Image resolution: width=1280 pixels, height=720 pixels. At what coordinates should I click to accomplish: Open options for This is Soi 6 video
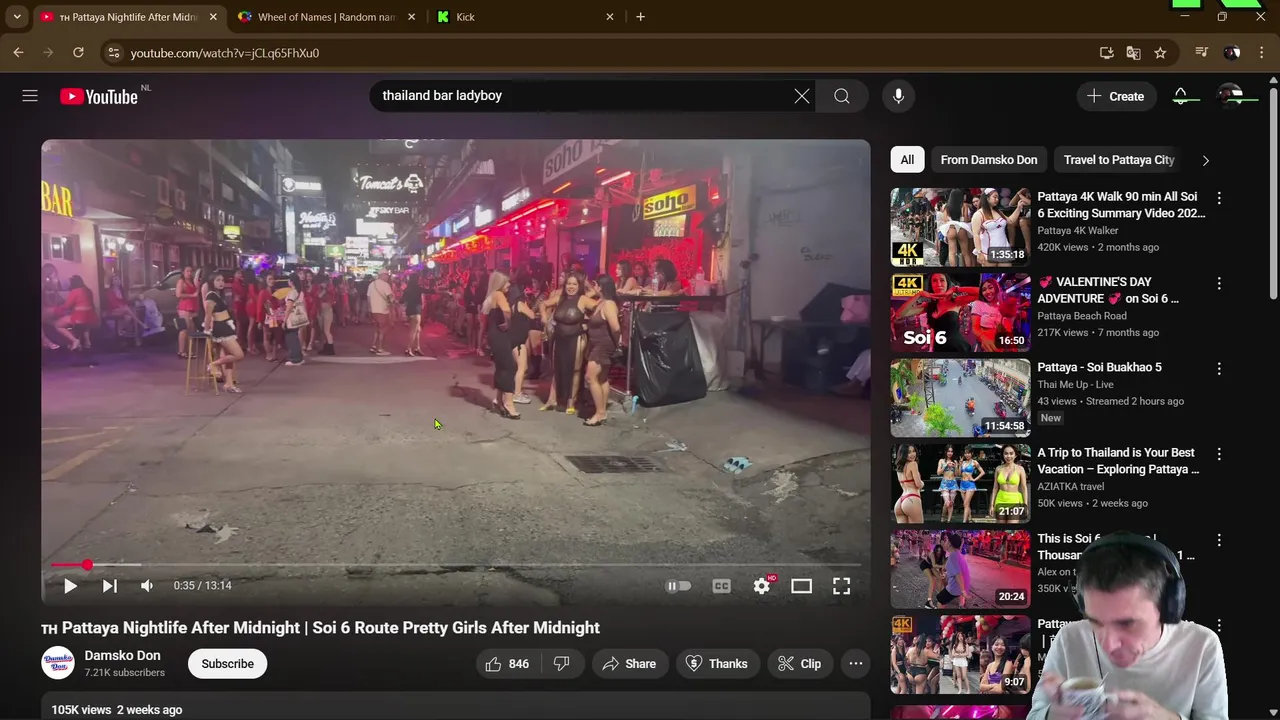point(1219,540)
